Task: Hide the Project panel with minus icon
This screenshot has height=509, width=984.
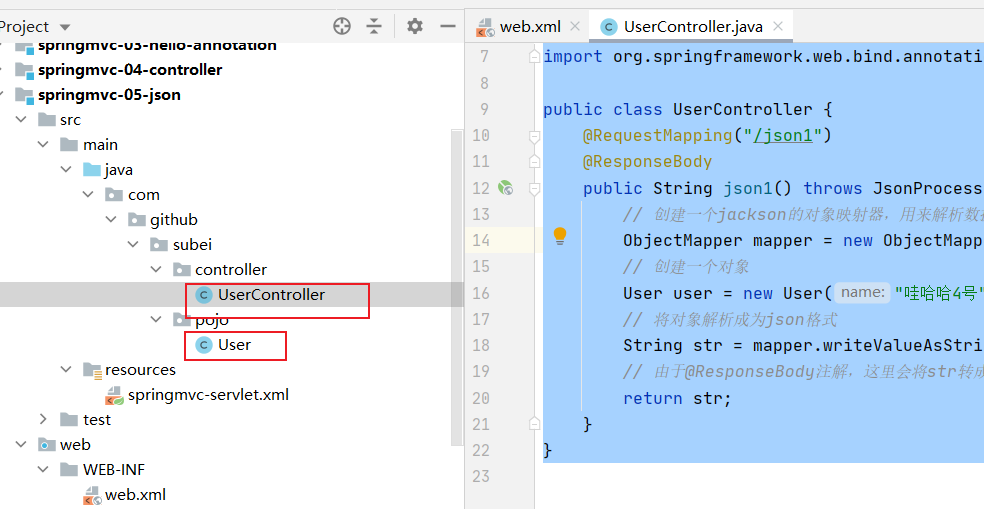Action: coord(446,26)
